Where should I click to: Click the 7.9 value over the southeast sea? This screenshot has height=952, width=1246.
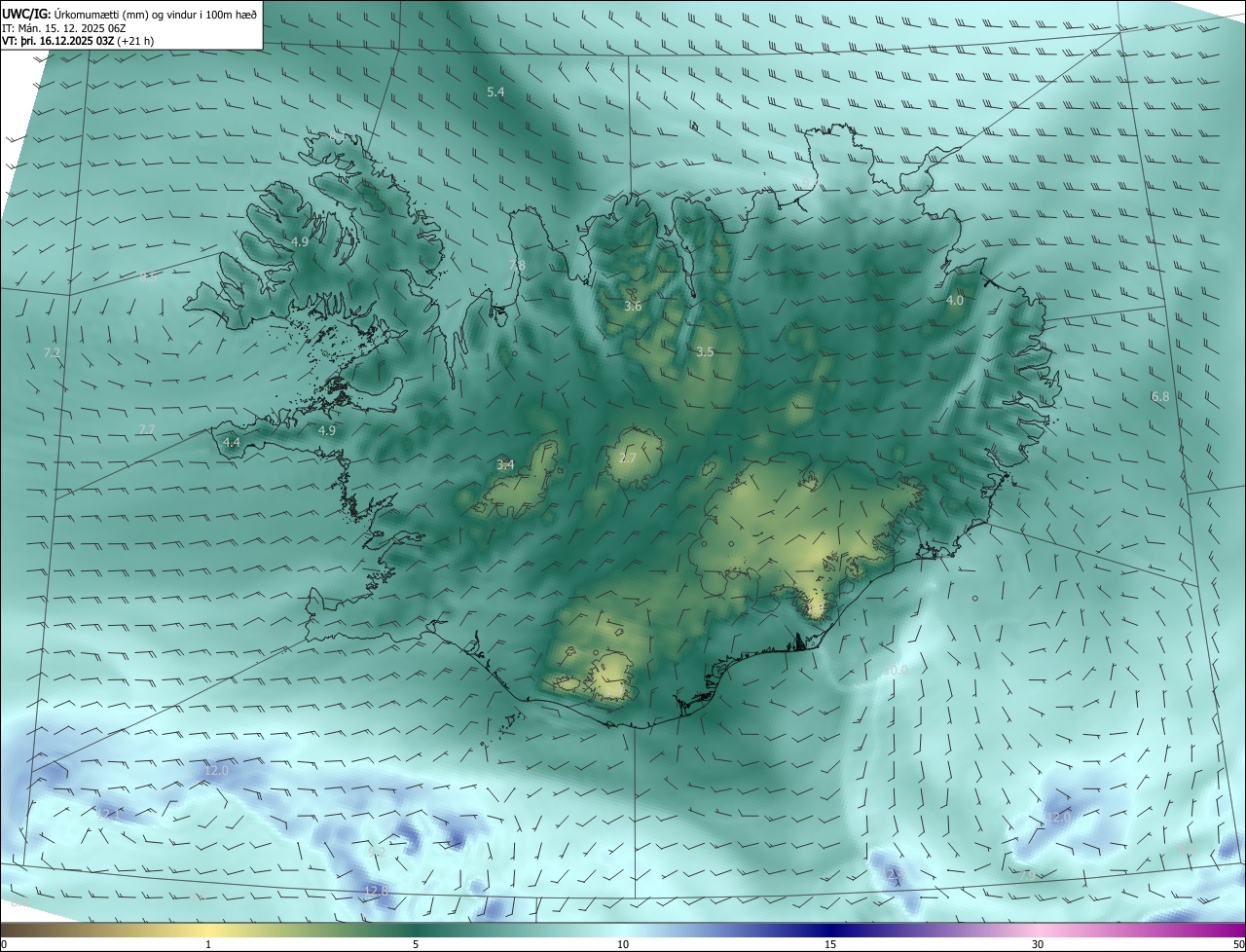tap(1026, 875)
